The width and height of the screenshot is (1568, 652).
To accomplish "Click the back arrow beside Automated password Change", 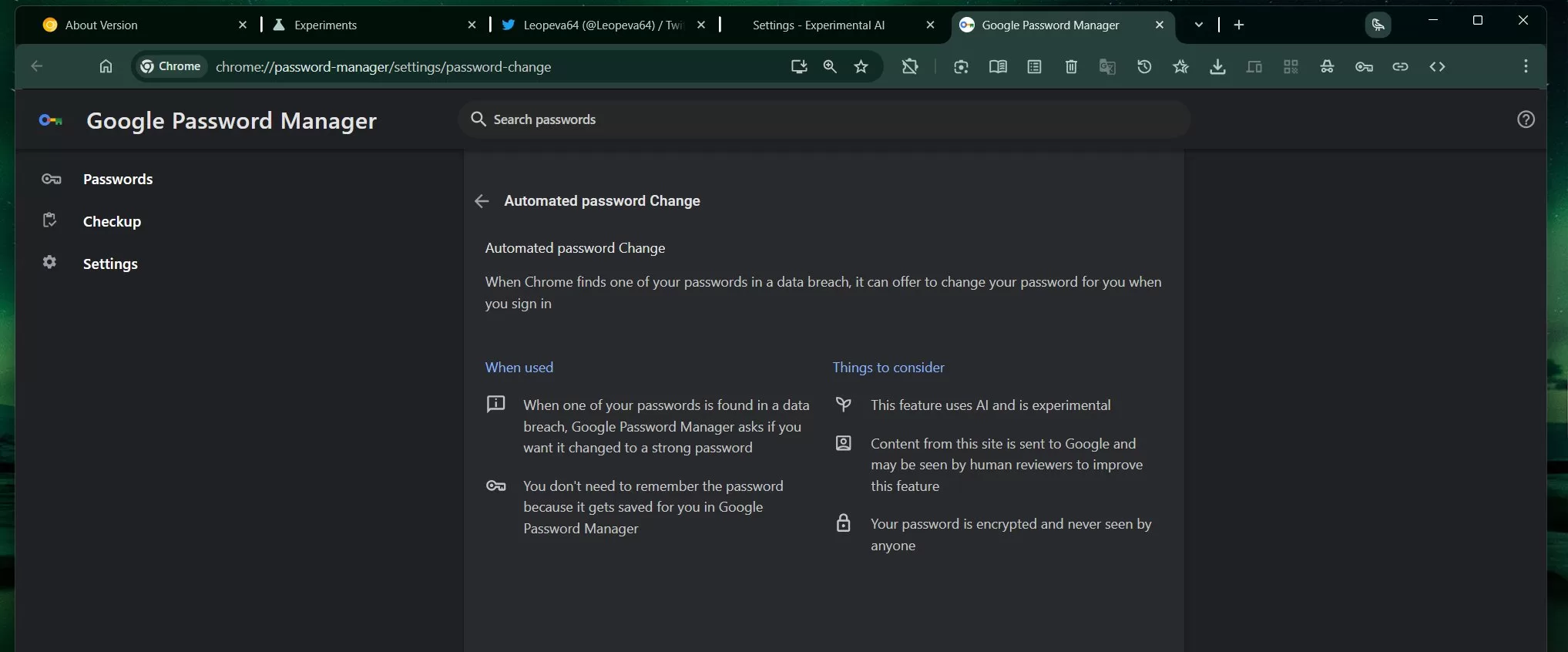I will pos(482,201).
